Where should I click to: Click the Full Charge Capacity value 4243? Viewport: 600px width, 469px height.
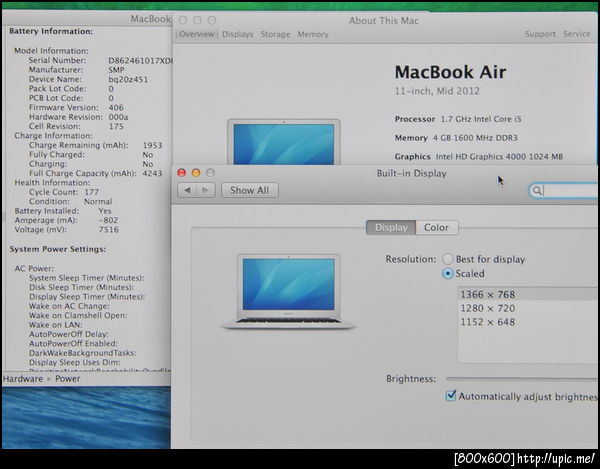click(x=153, y=174)
